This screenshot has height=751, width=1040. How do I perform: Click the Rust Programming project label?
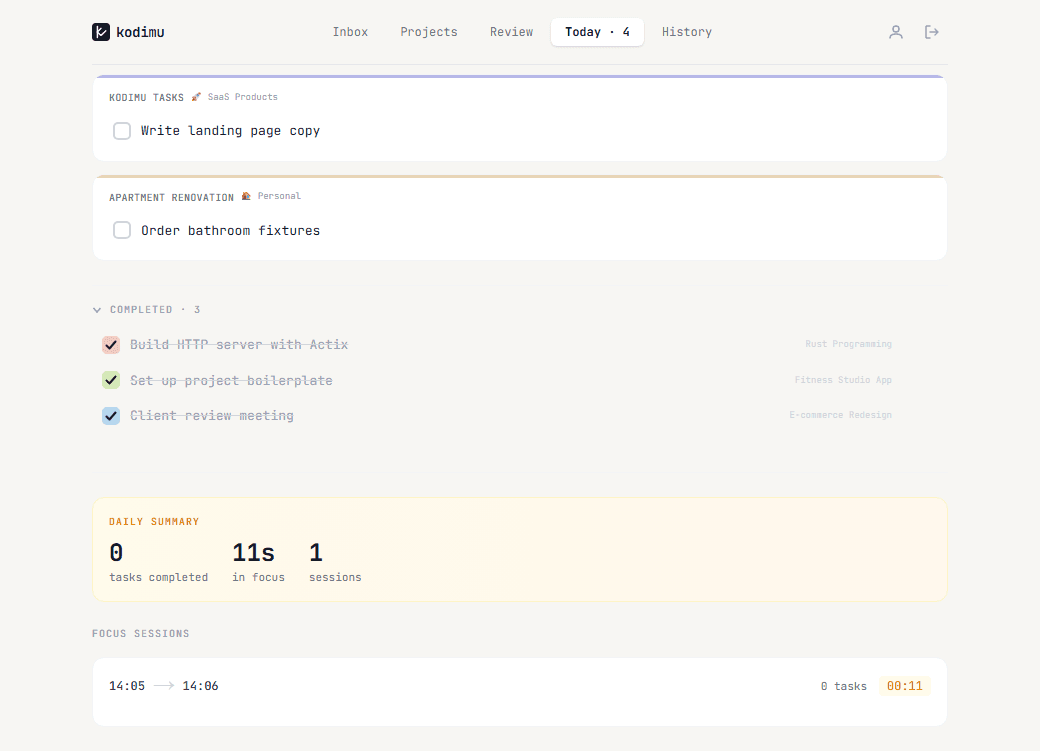848,344
